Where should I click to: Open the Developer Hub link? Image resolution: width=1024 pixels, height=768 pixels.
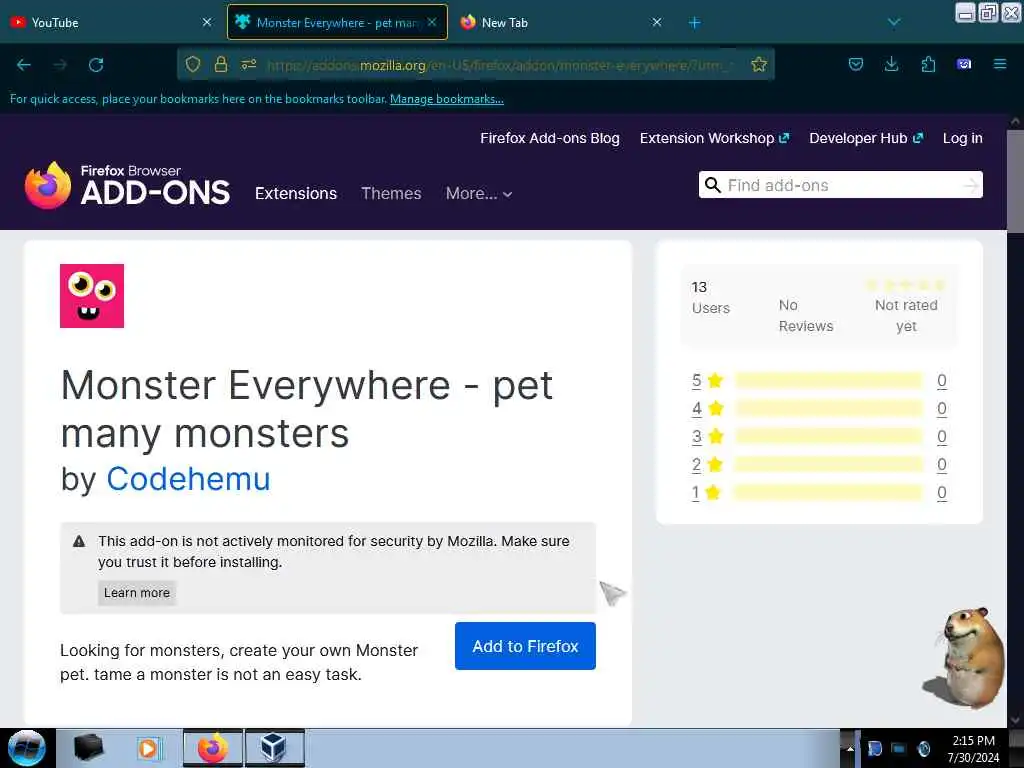tap(866, 138)
